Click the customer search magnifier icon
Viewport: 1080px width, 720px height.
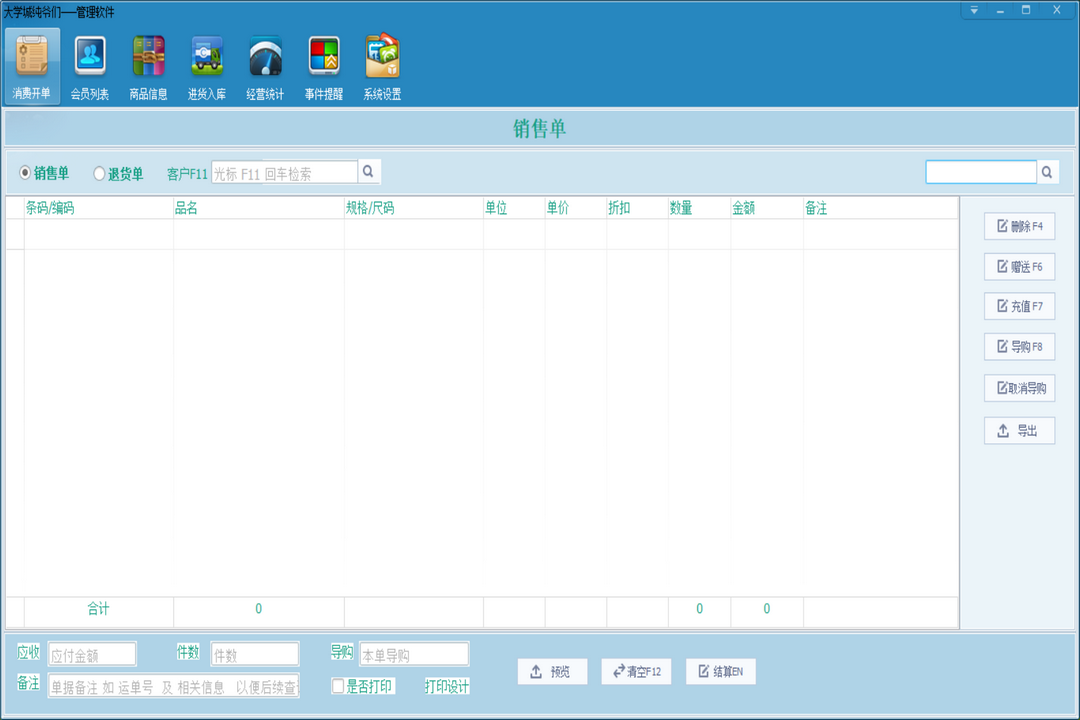[x=368, y=171]
